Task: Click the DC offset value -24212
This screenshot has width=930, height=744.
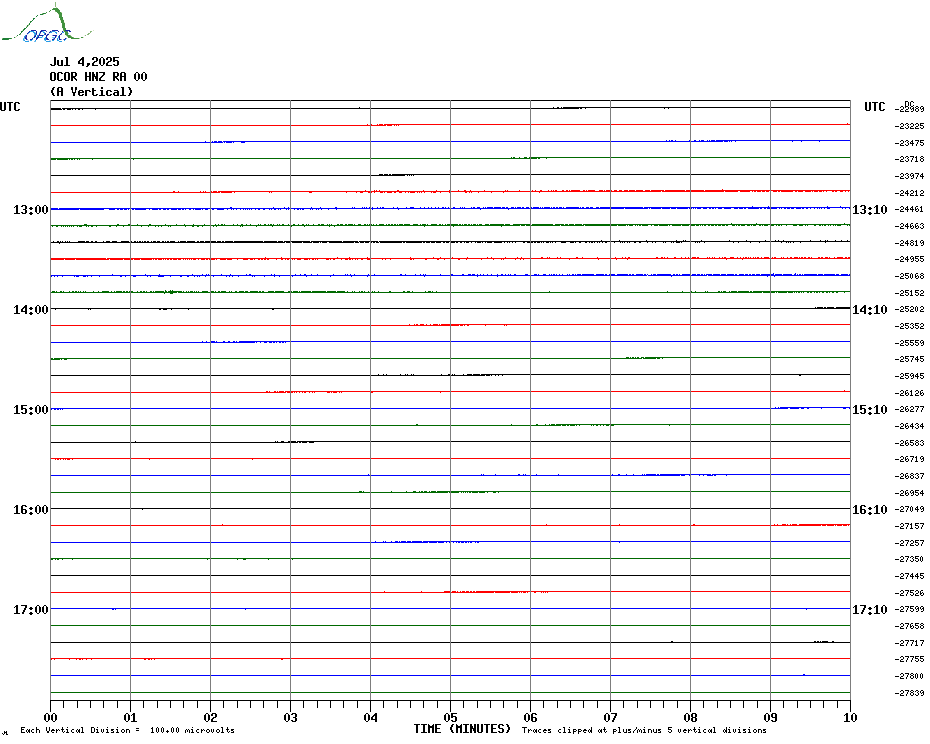Action: pos(909,193)
